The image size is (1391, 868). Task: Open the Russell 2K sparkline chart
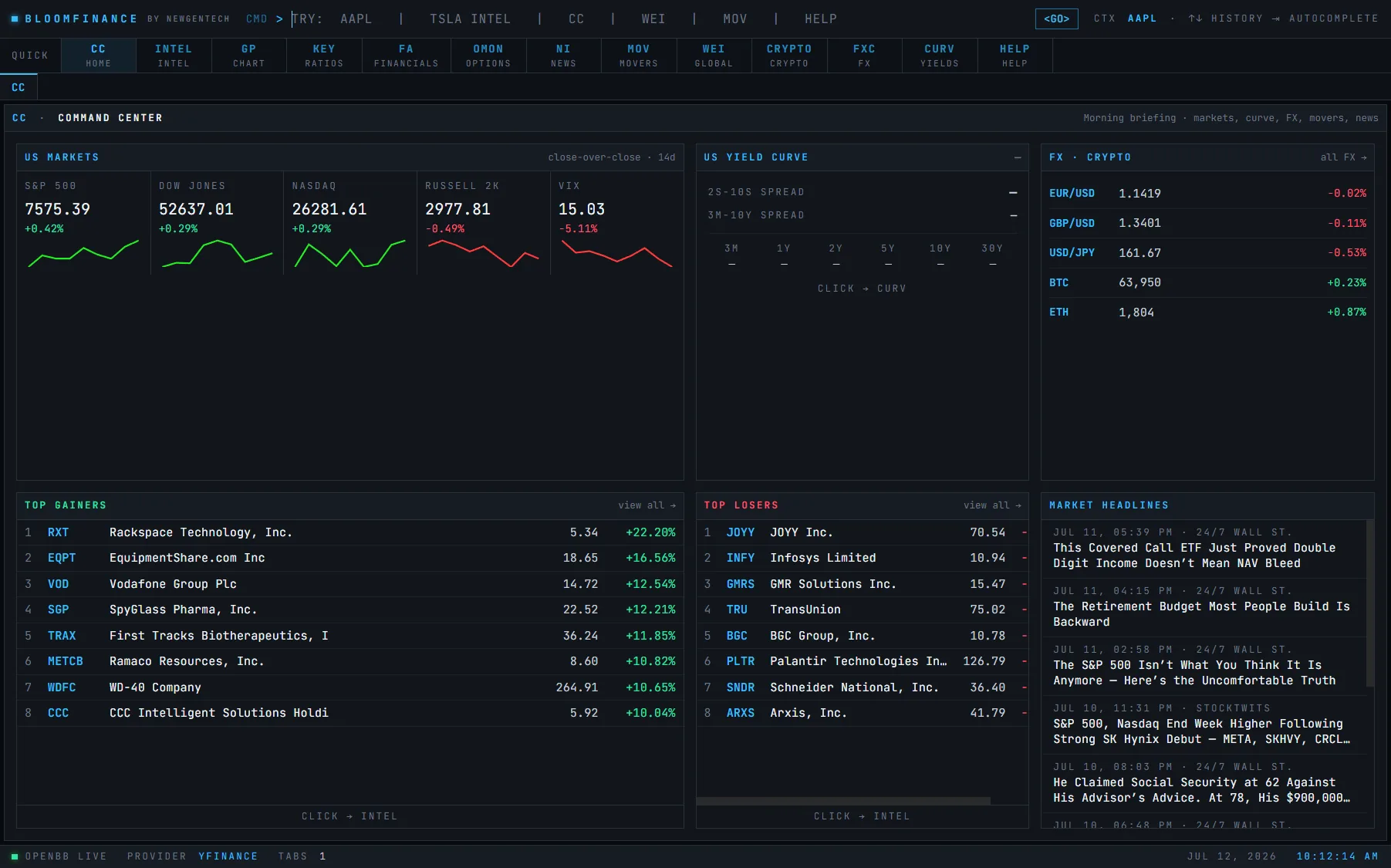point(484,253)
